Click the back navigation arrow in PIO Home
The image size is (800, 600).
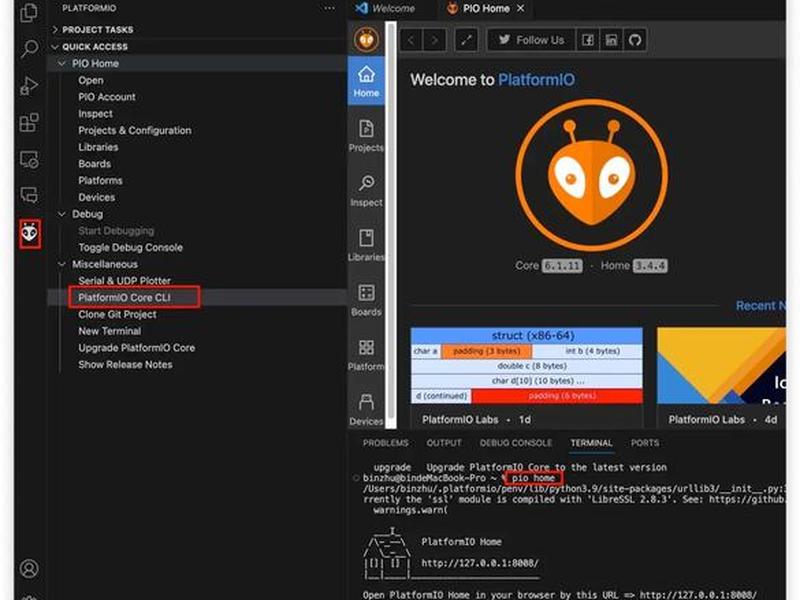point(411,40)
